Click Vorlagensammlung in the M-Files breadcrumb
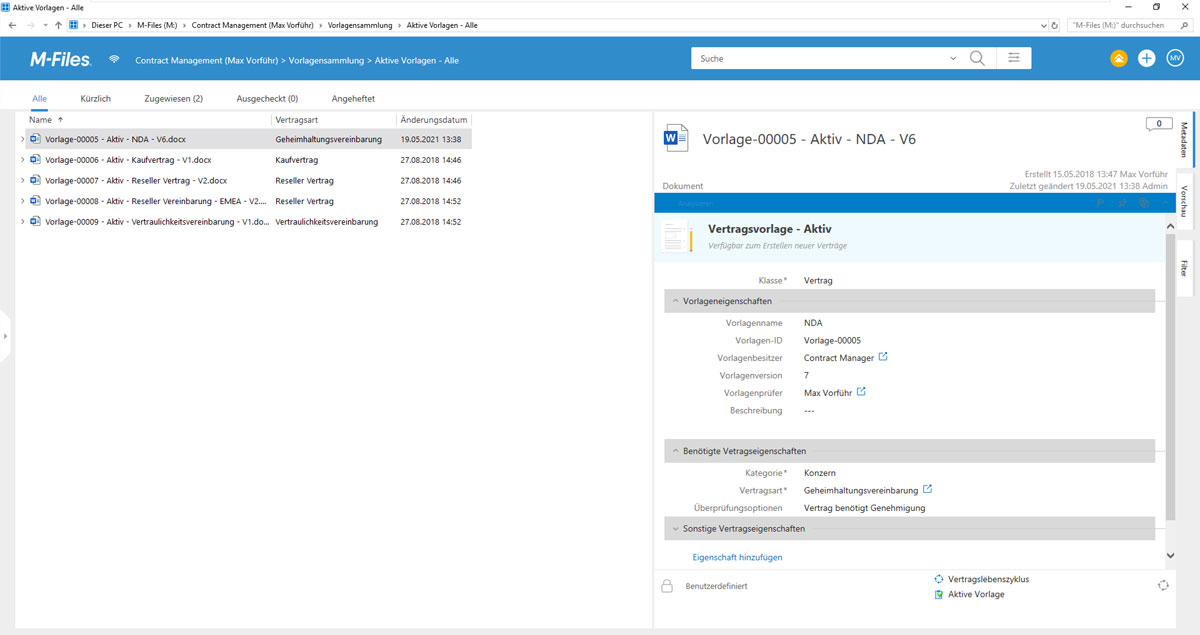Viewport: 1200px width, 635px height. [x=326, y=60]
